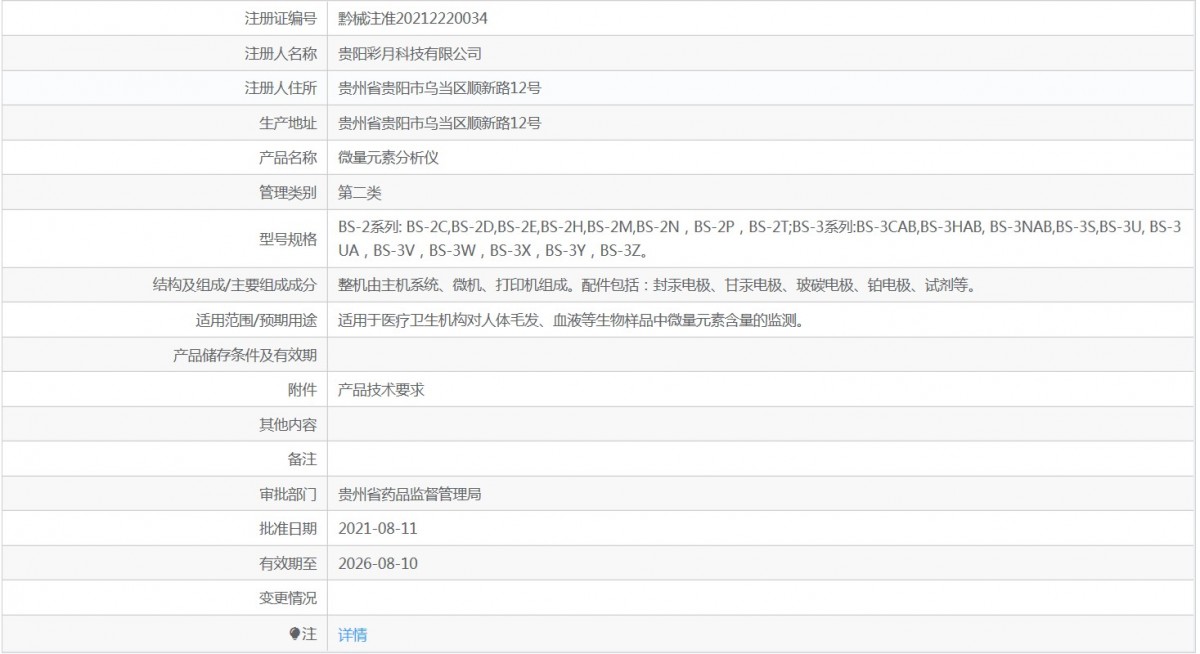
Task: Click the 注册人住所 label
Action: coord(281,88)
